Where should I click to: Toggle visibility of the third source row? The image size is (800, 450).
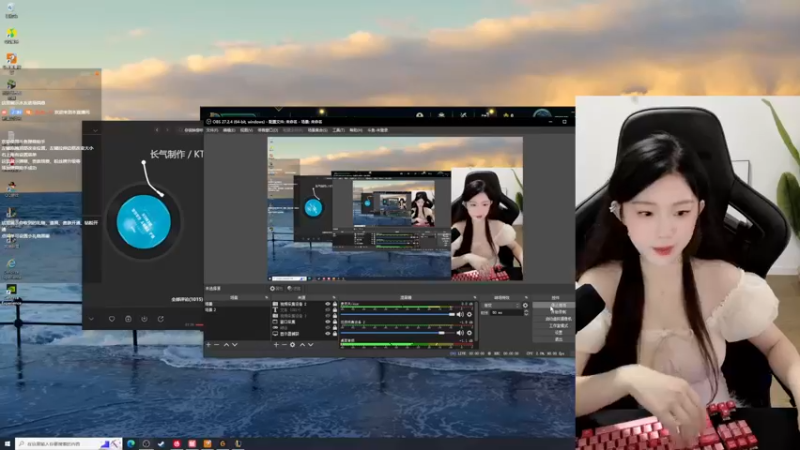328,316
